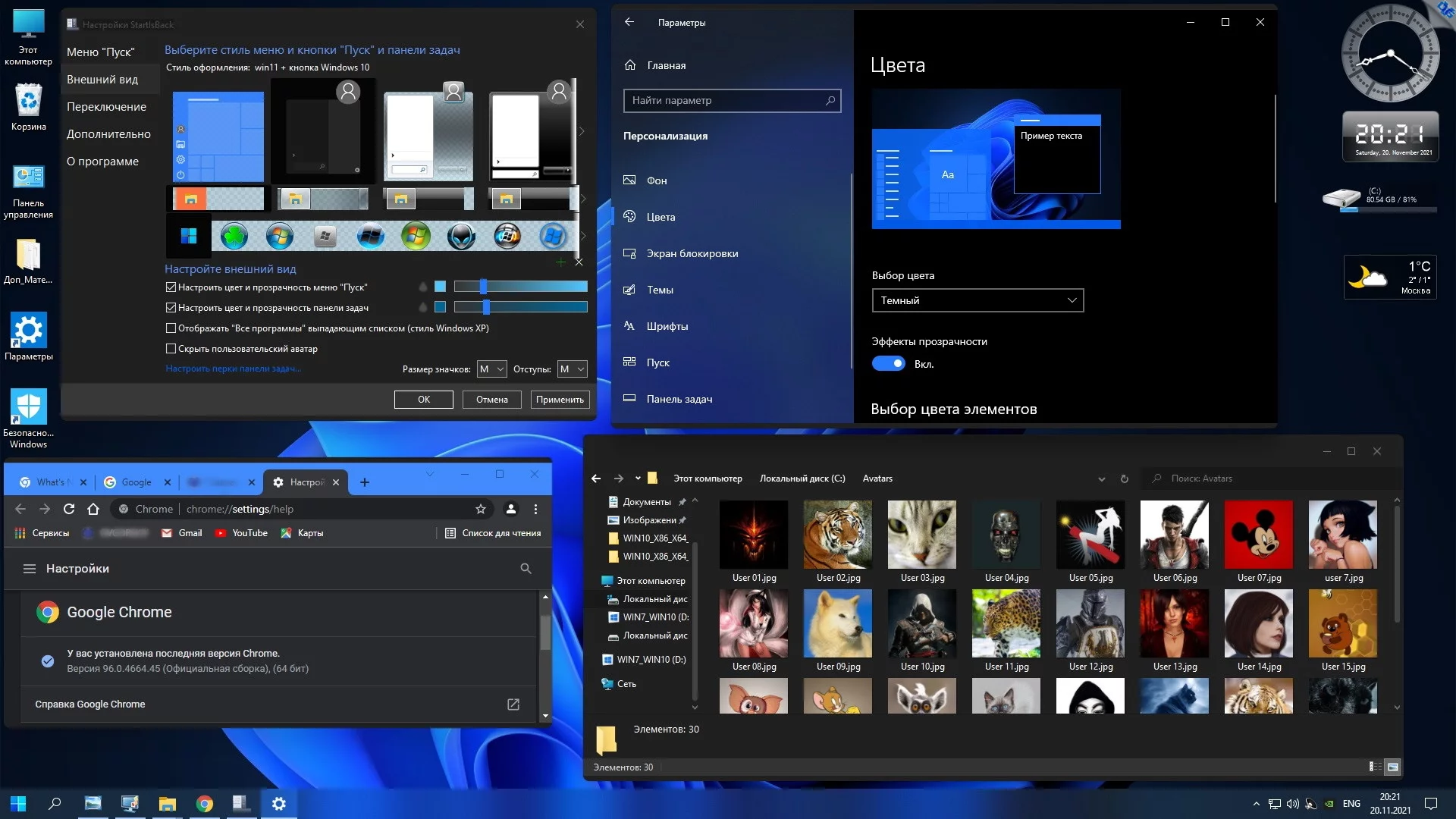Check Скрыть пользовательский аватар

click(171, 349)
